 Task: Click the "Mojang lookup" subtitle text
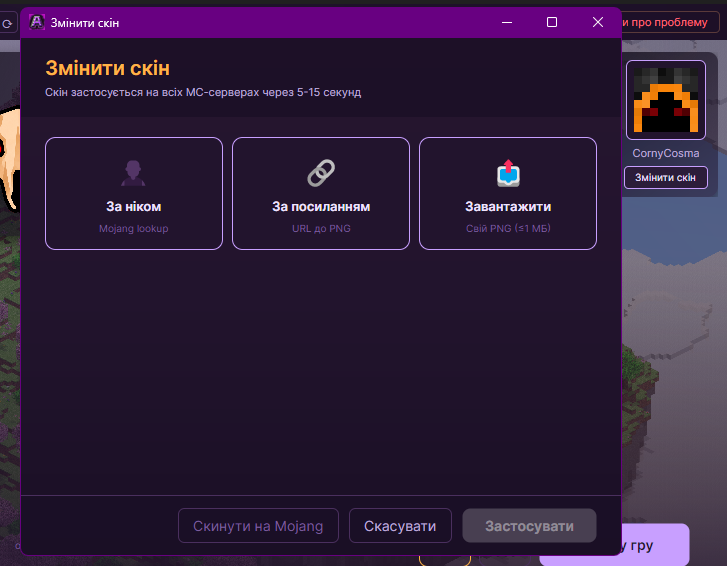click(134, 229)
